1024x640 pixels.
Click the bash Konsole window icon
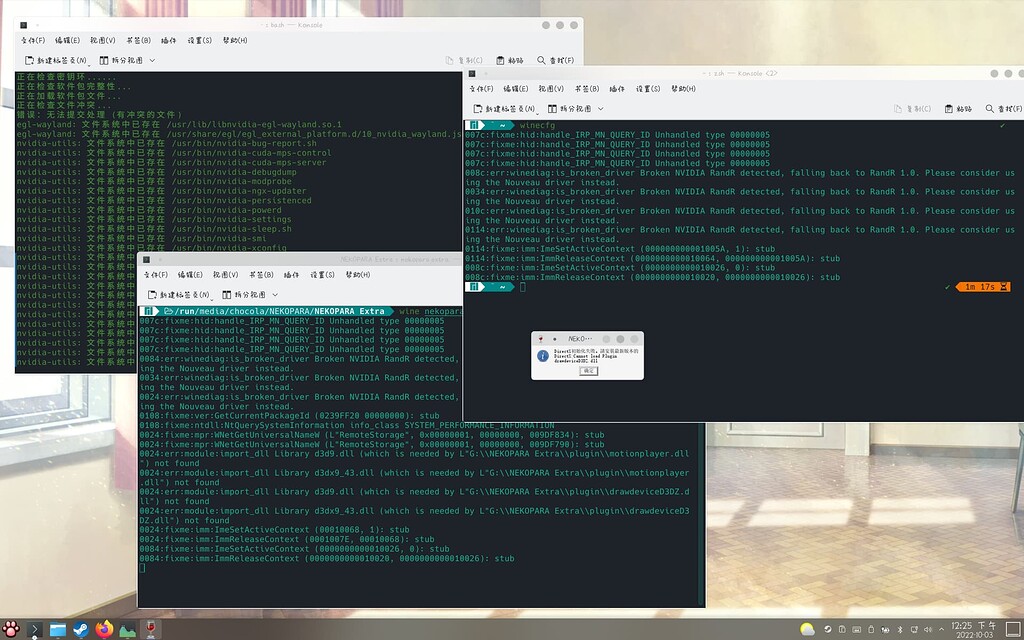tap(24, 25)
